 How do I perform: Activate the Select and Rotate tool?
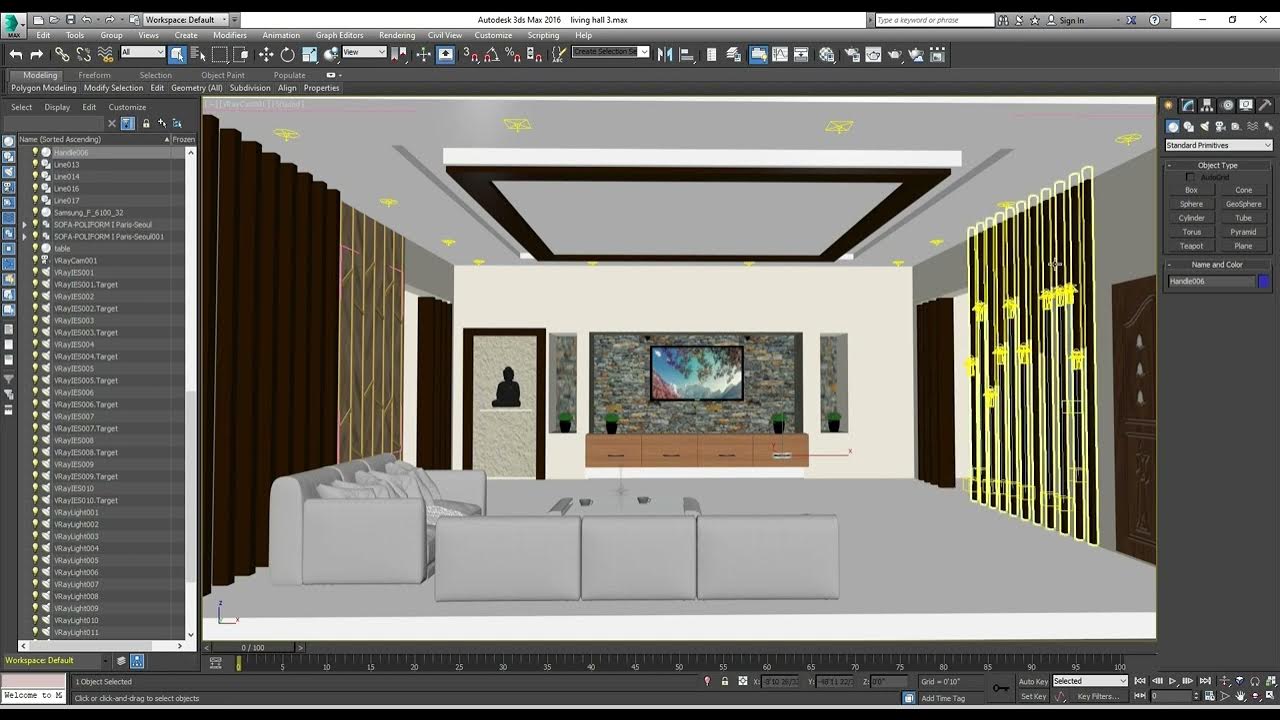[x=288, y=55]
